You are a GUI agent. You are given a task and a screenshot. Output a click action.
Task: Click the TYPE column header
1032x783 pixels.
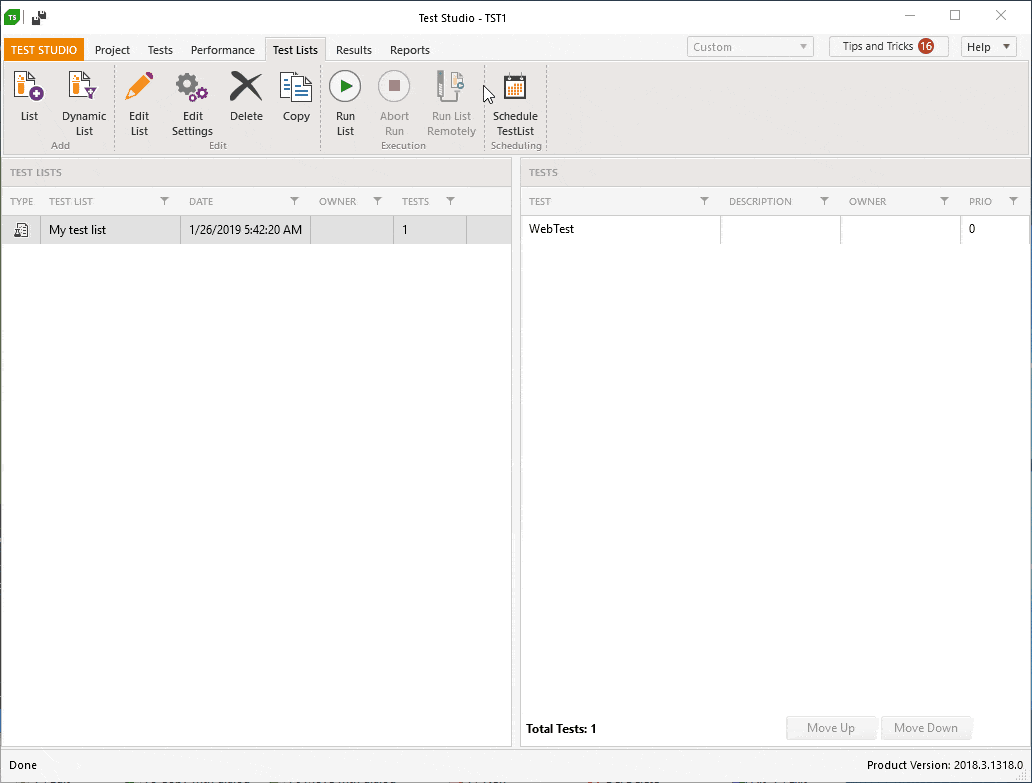coord(22,201)
